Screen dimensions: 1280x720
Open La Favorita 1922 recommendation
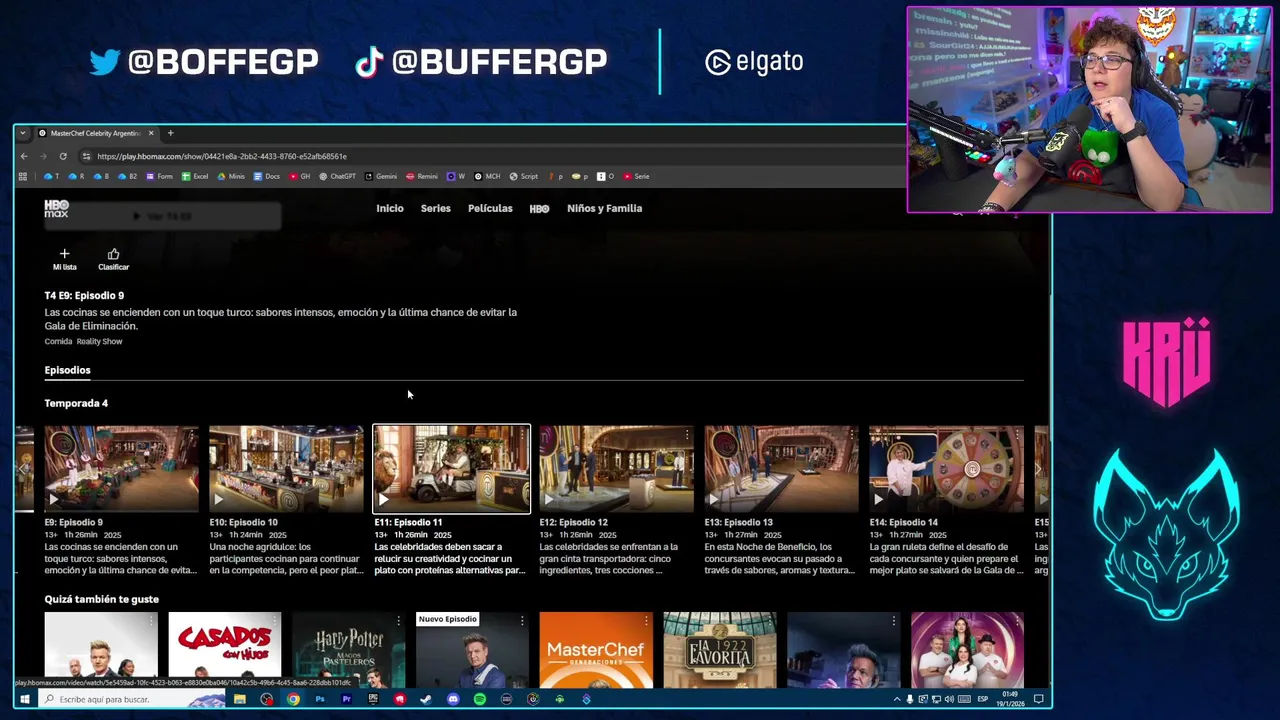coord(720,650)
